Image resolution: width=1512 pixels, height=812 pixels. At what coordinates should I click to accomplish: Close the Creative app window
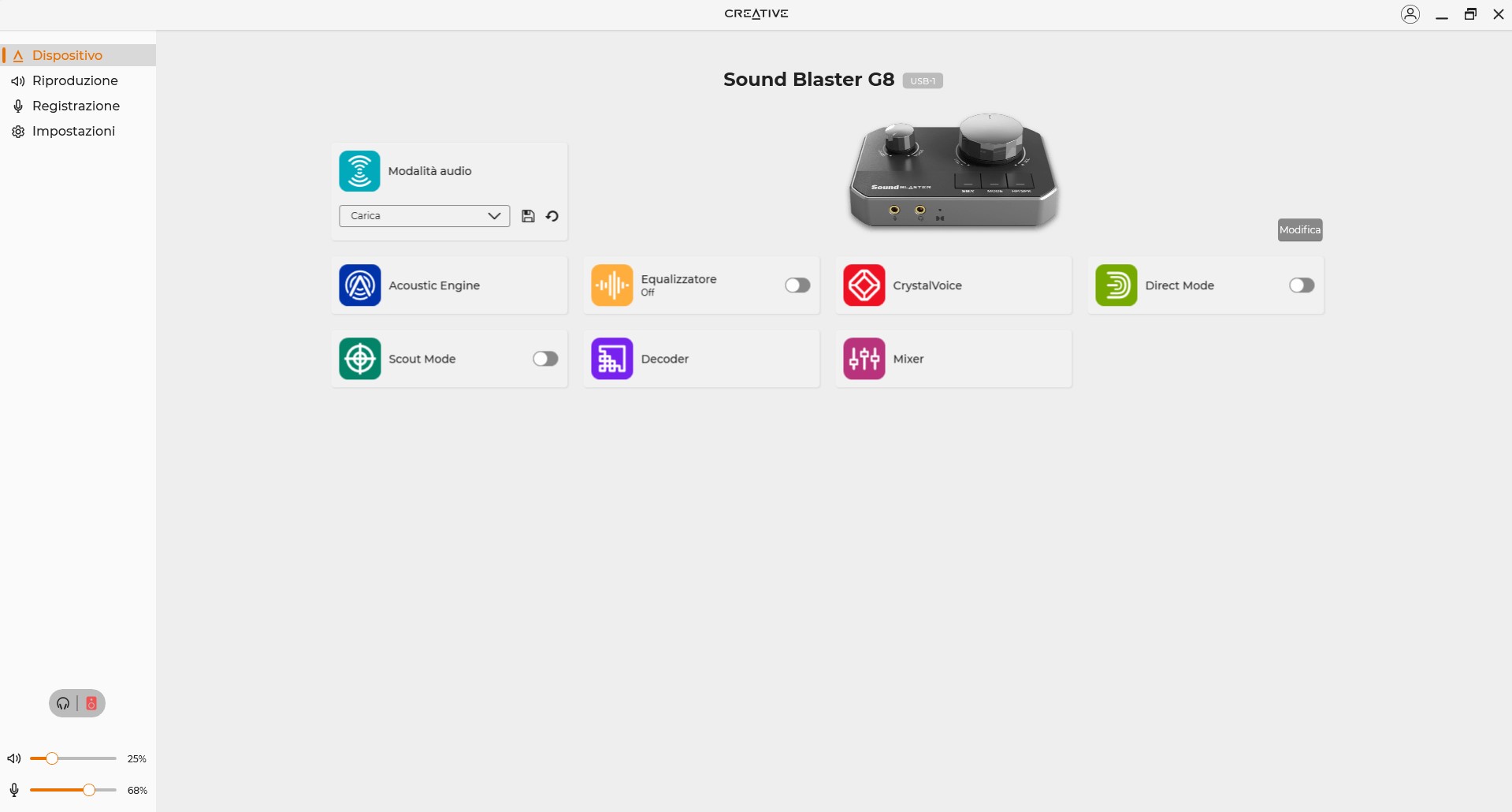coord(1499,14)
